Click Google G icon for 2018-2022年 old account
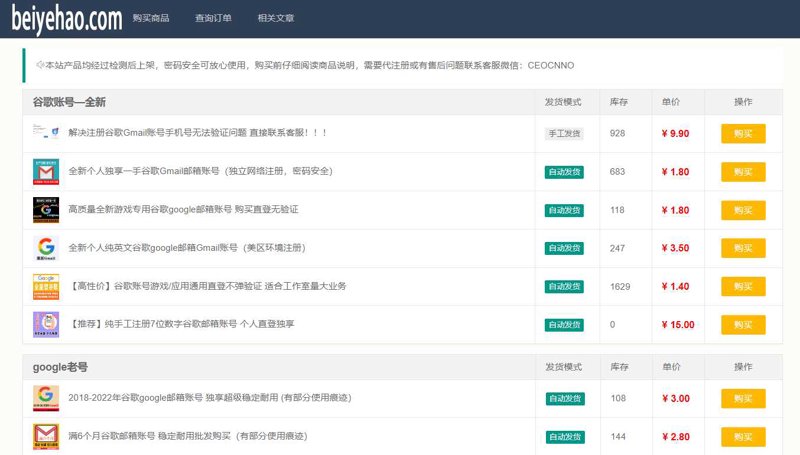This screenshot has height=455, width=800. [x=46, y=398]
